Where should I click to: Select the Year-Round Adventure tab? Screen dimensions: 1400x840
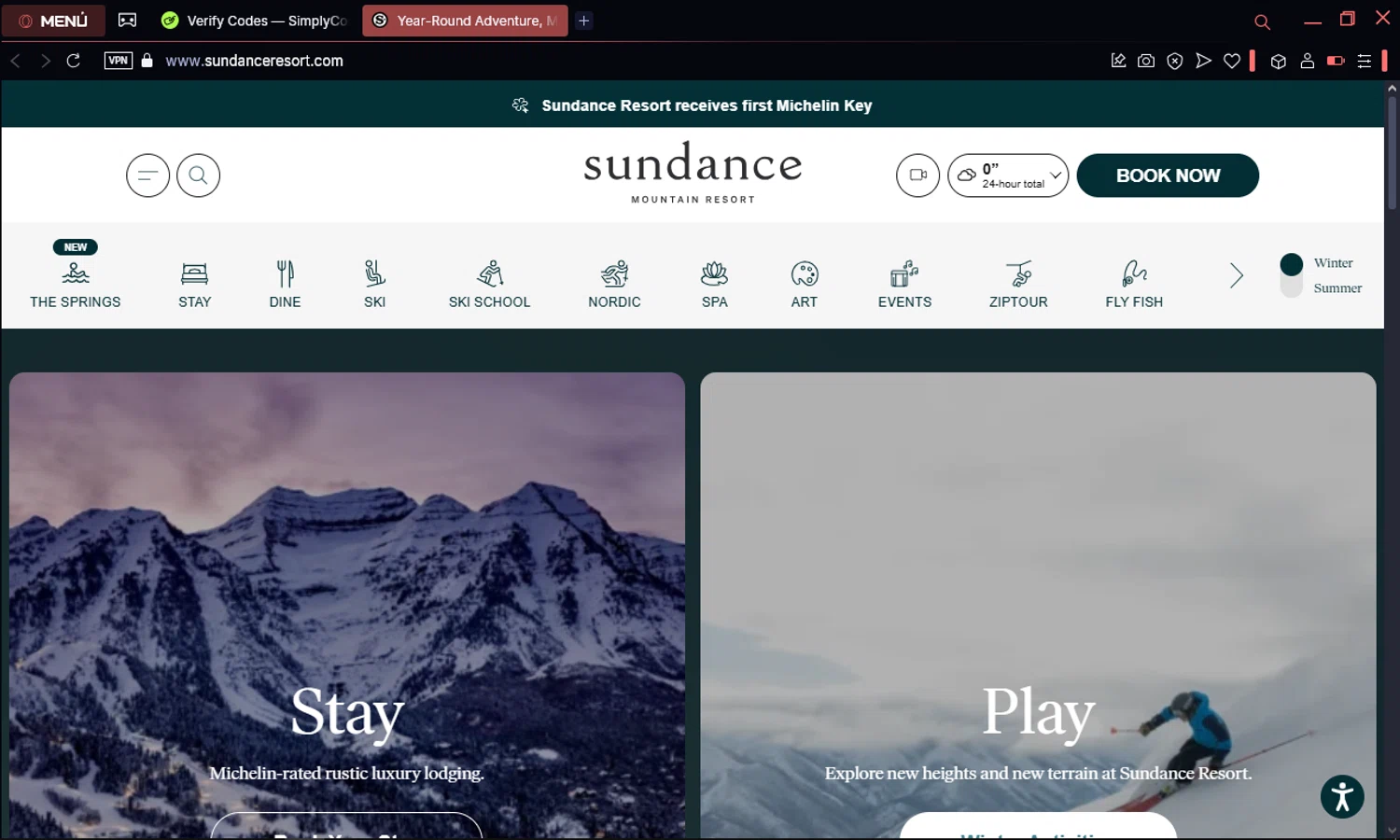pyautogui.click(x=465, y=21)
